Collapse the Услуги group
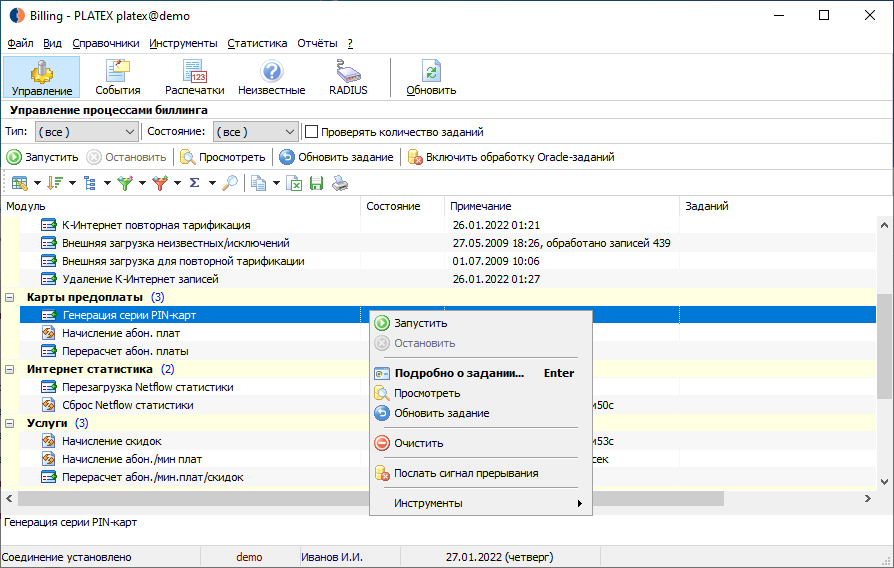 click(x=10, y=423)
